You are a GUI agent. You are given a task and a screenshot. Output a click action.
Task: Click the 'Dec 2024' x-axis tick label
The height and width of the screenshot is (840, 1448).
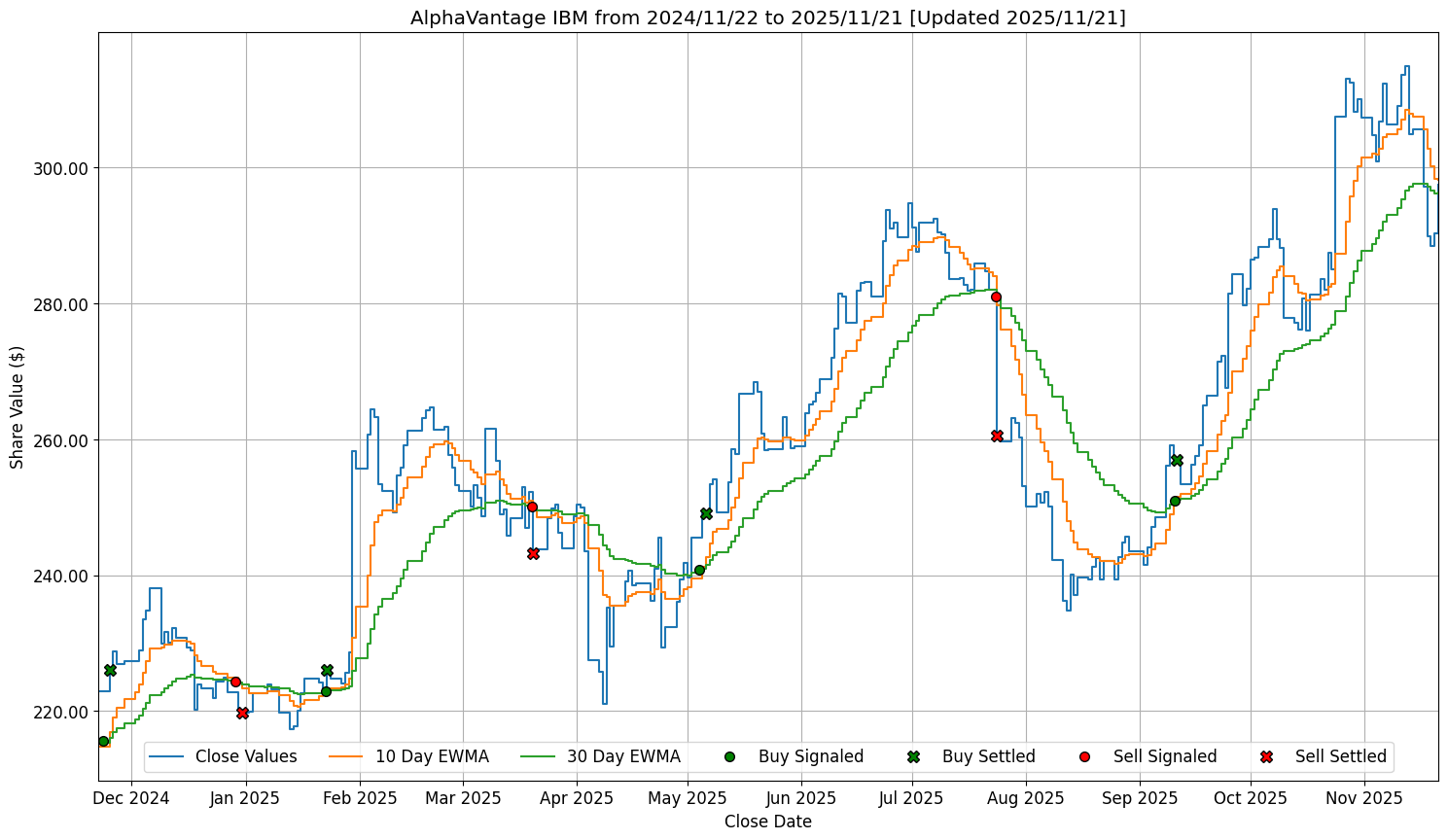pos(133,798)
